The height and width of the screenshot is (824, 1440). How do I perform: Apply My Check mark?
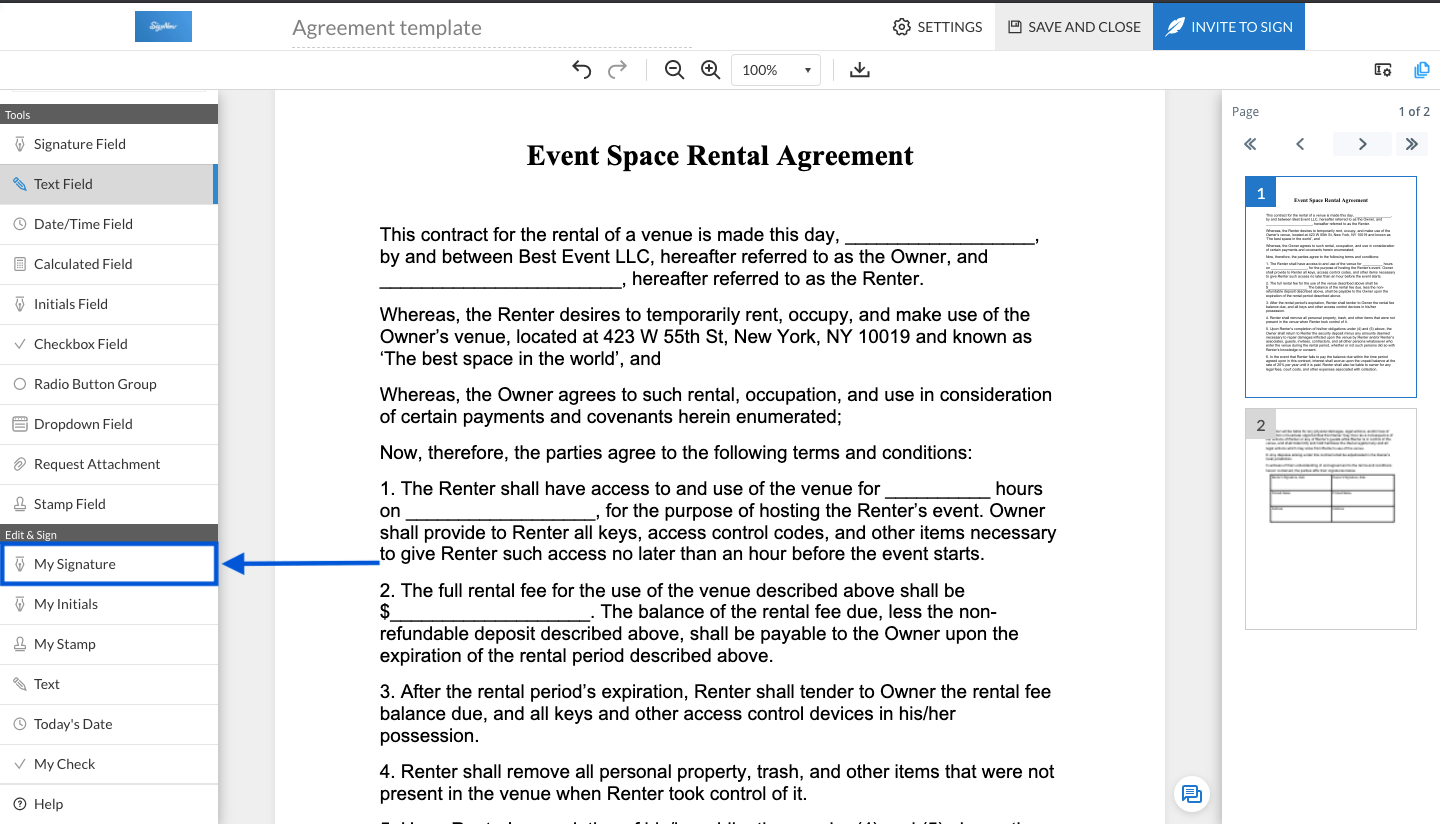click(x=67, y=763)
